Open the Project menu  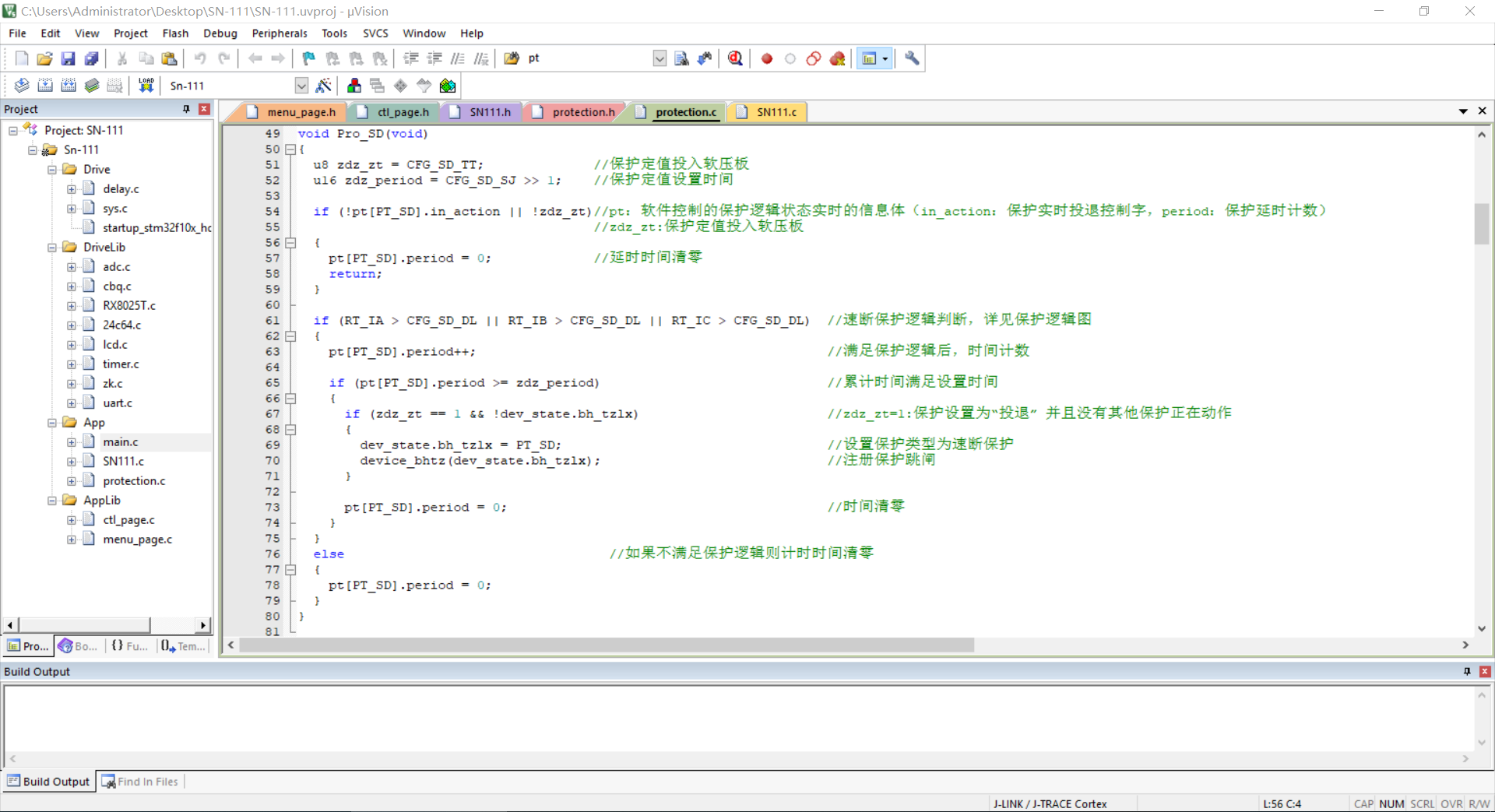(x=130, y=33)
